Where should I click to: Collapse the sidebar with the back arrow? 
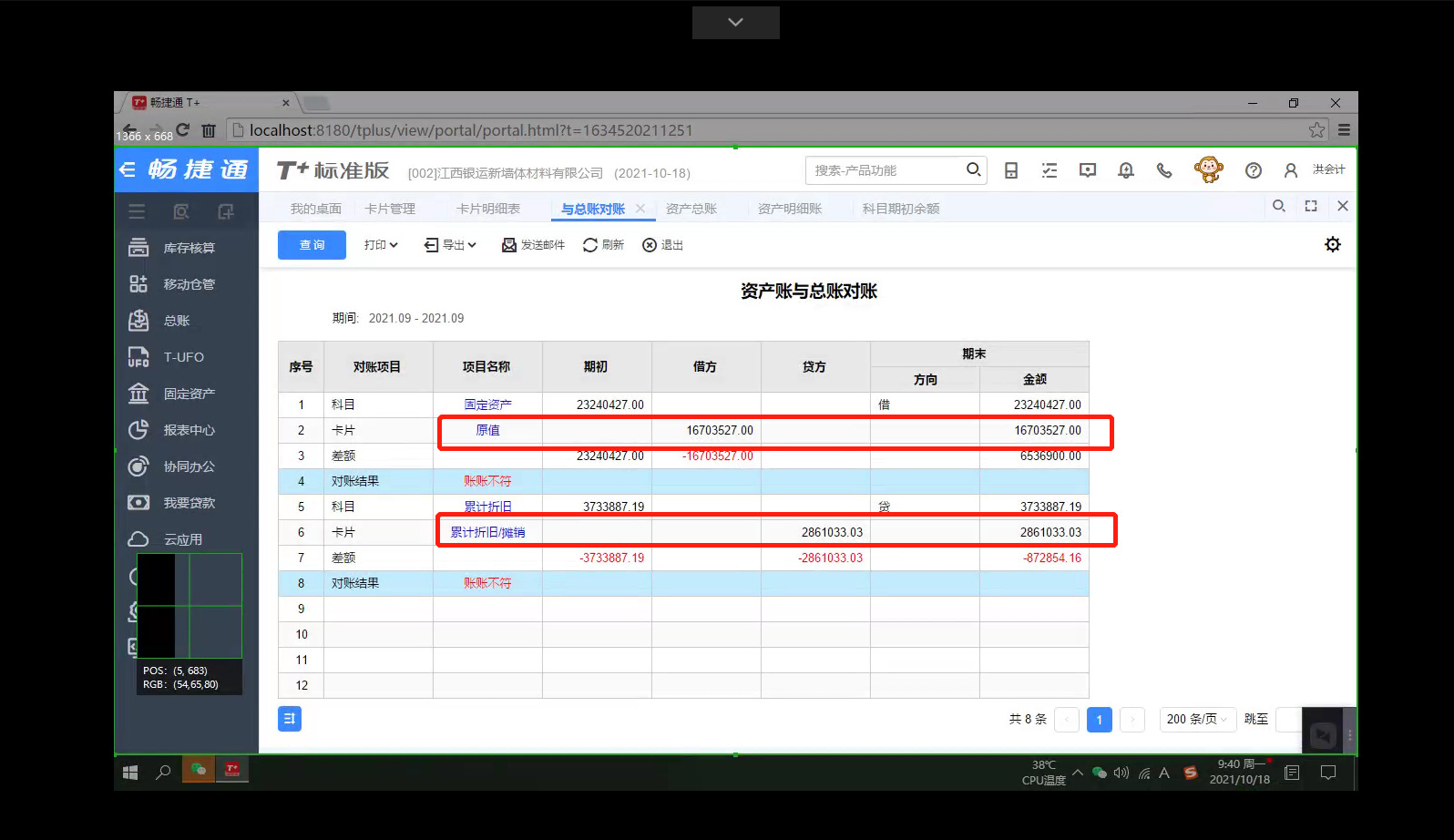128,169
